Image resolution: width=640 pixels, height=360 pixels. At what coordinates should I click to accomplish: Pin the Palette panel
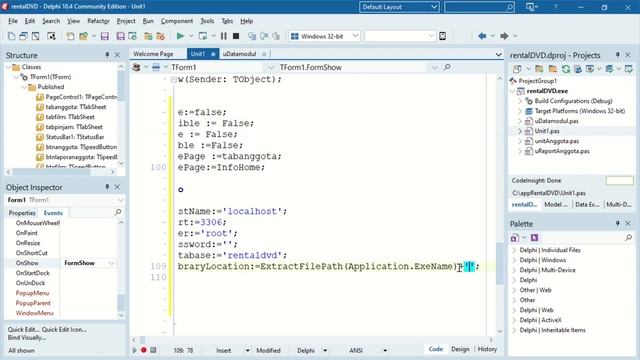[618, 224]
